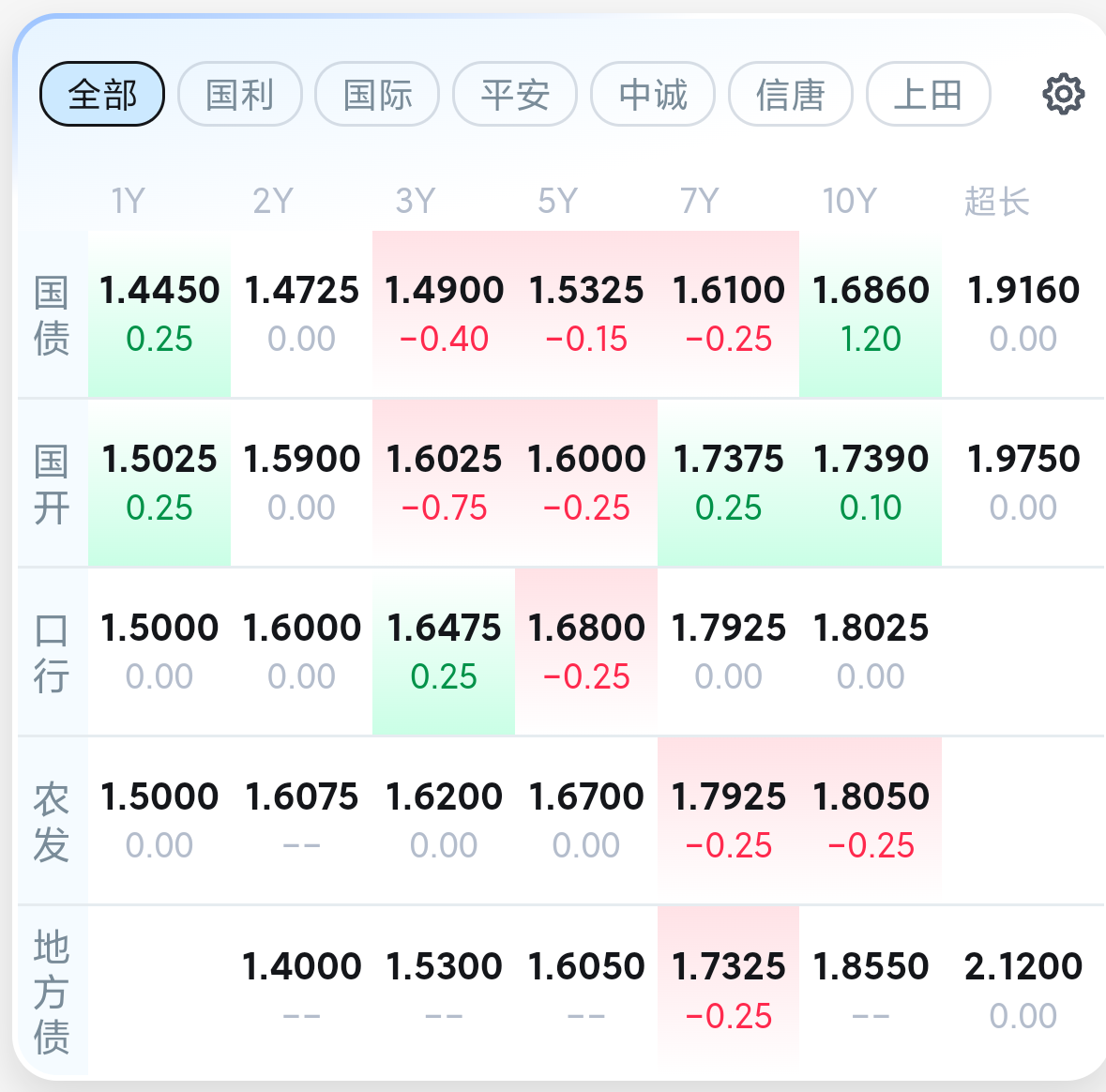Image resolution: width=1106 pixels, height=1092 pixels.
Task: Switch to the 国利 tab
Action: tap(240, 94)
